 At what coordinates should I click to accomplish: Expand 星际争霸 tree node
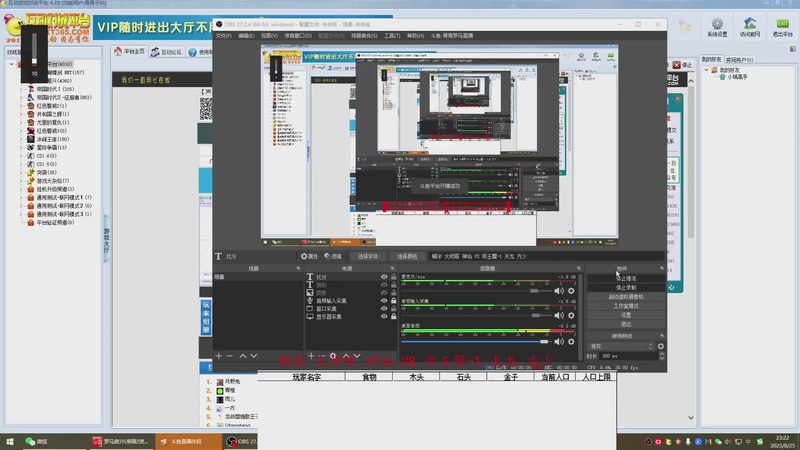coord(21,147)
